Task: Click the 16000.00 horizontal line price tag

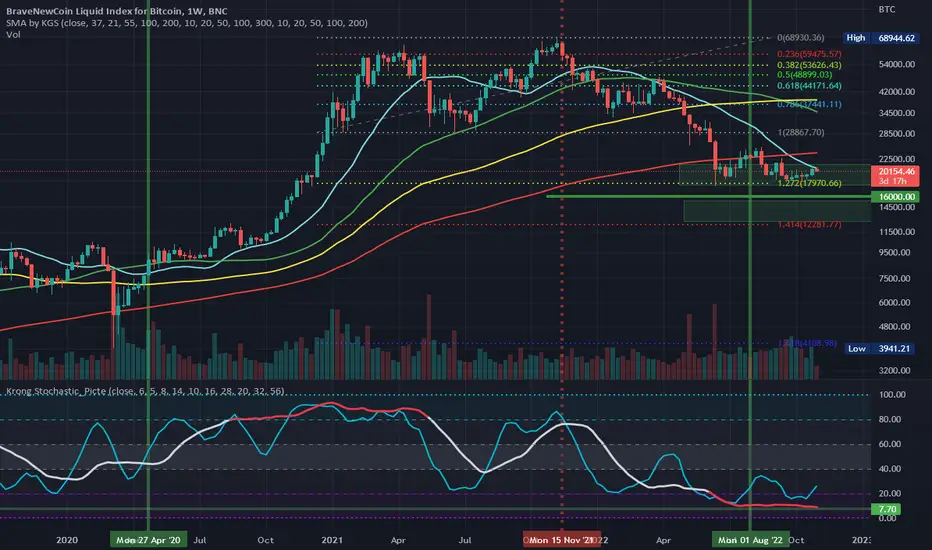Action: click(896, 197)
